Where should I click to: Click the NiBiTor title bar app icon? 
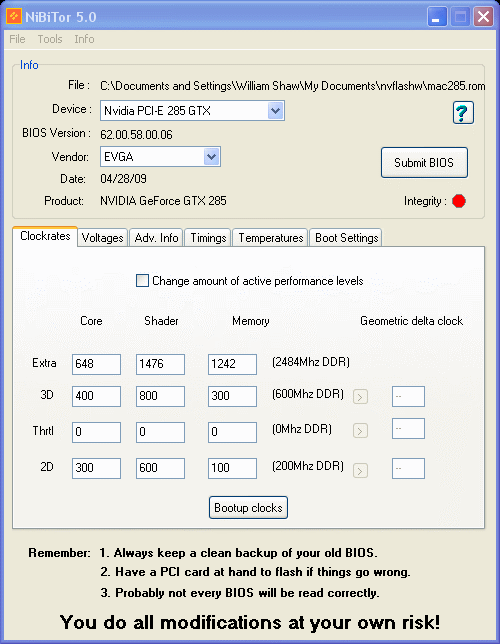click(x=14, y=17)
